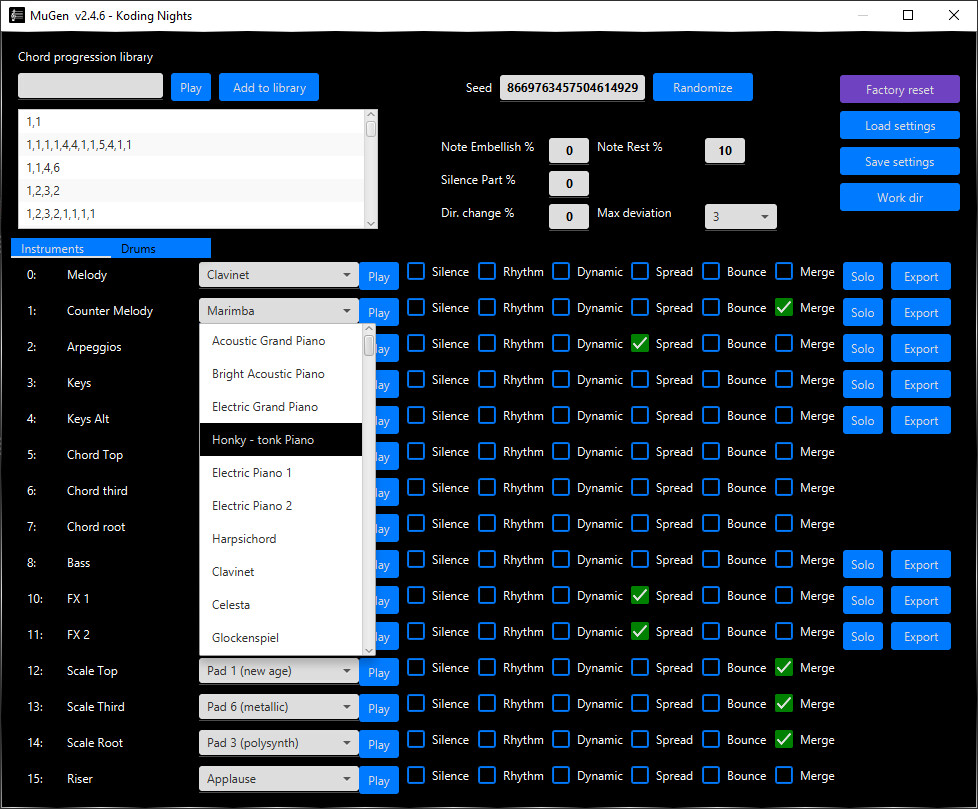Click the Seed input field

[x=570, y=87]
